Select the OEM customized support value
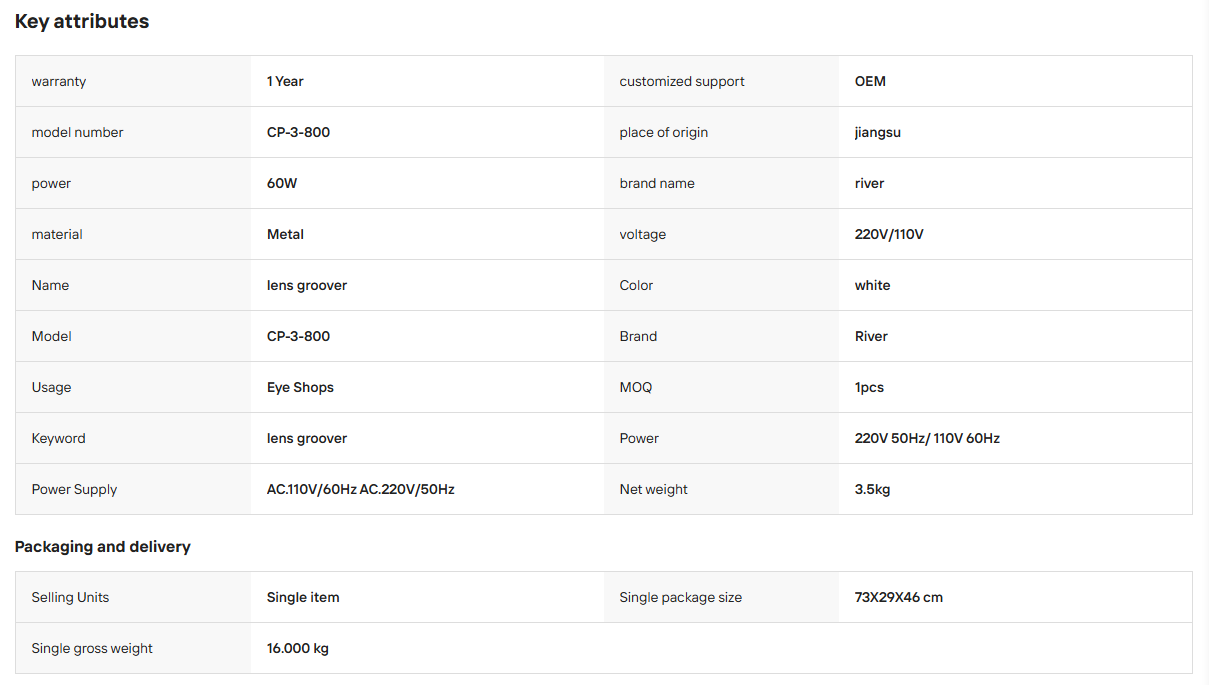 click(870, 81)
